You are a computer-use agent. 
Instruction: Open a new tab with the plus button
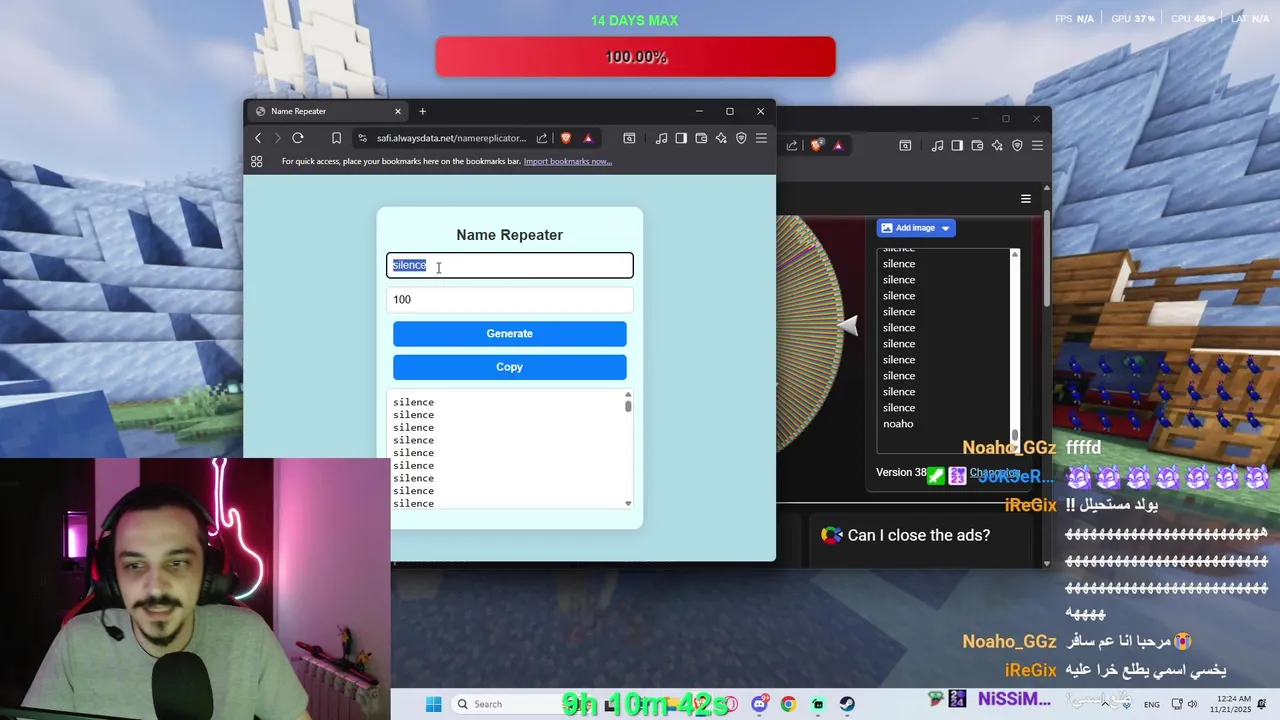422,111
